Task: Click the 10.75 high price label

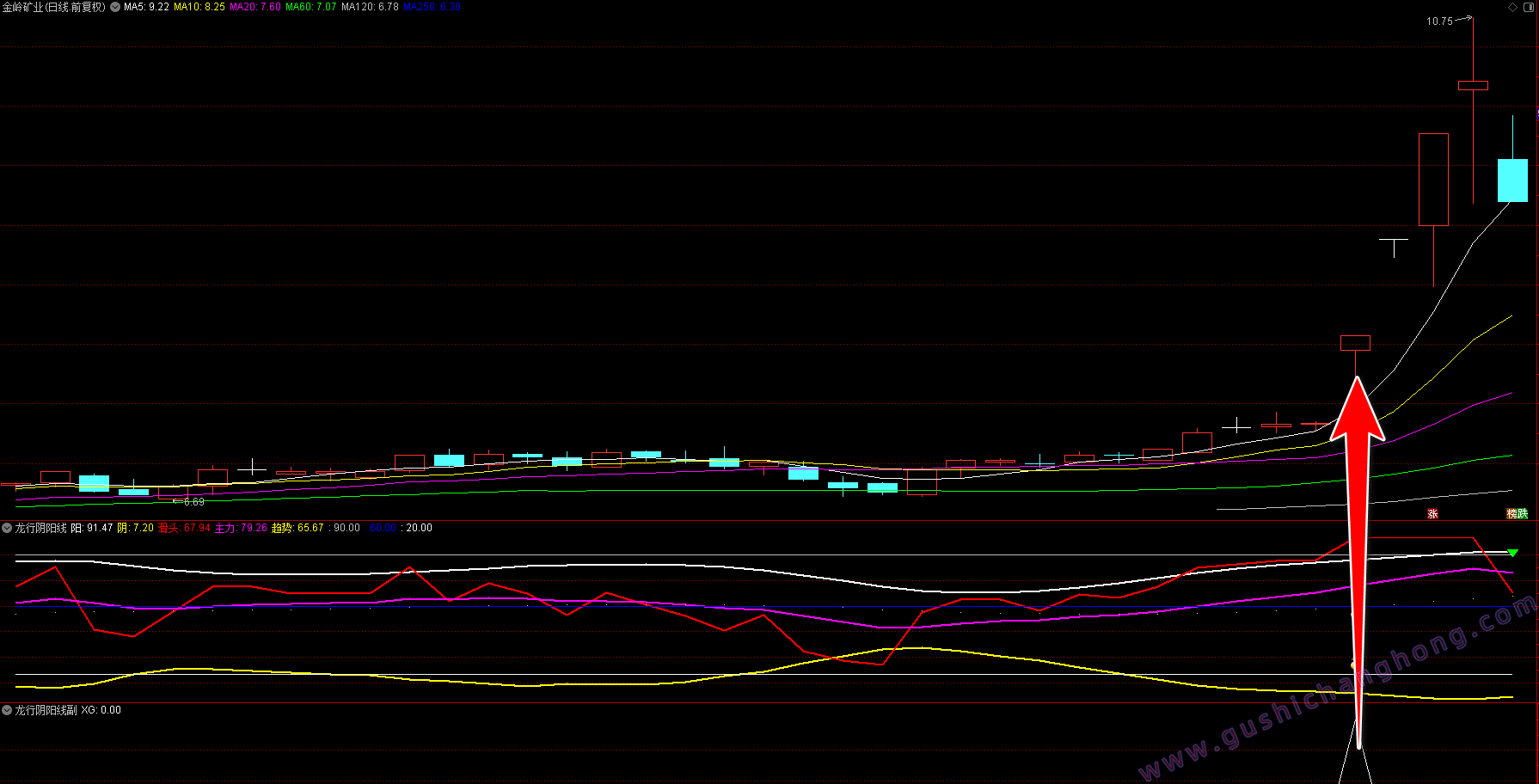Action: click(1439, 21)
